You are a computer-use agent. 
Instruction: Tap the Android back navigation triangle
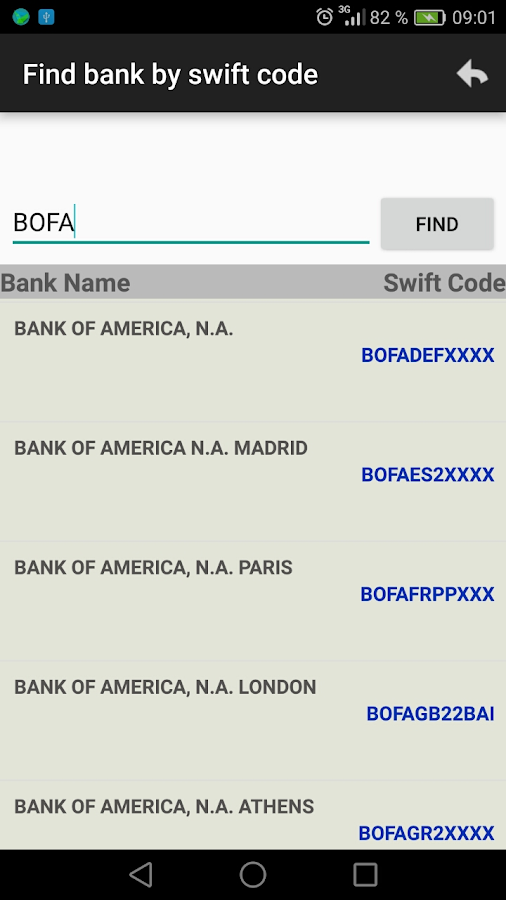tap(141, 875)
